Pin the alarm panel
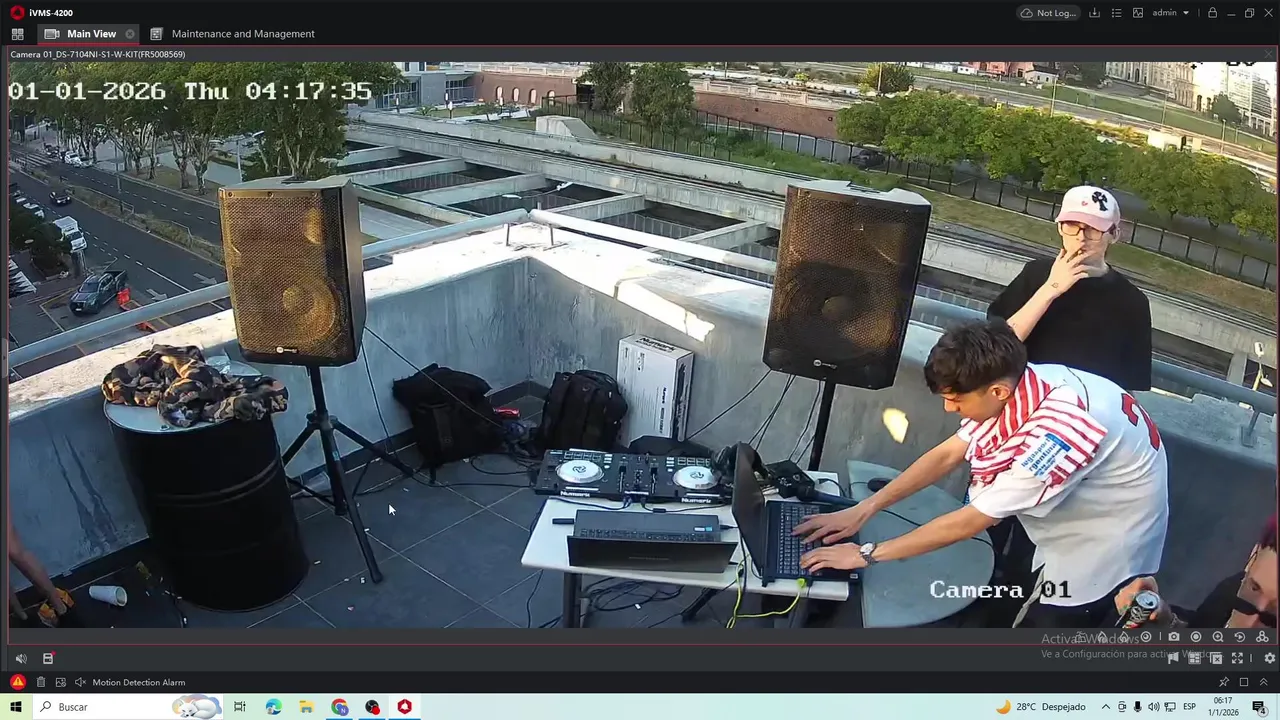1280x720 pixels. coord(1224,682)
